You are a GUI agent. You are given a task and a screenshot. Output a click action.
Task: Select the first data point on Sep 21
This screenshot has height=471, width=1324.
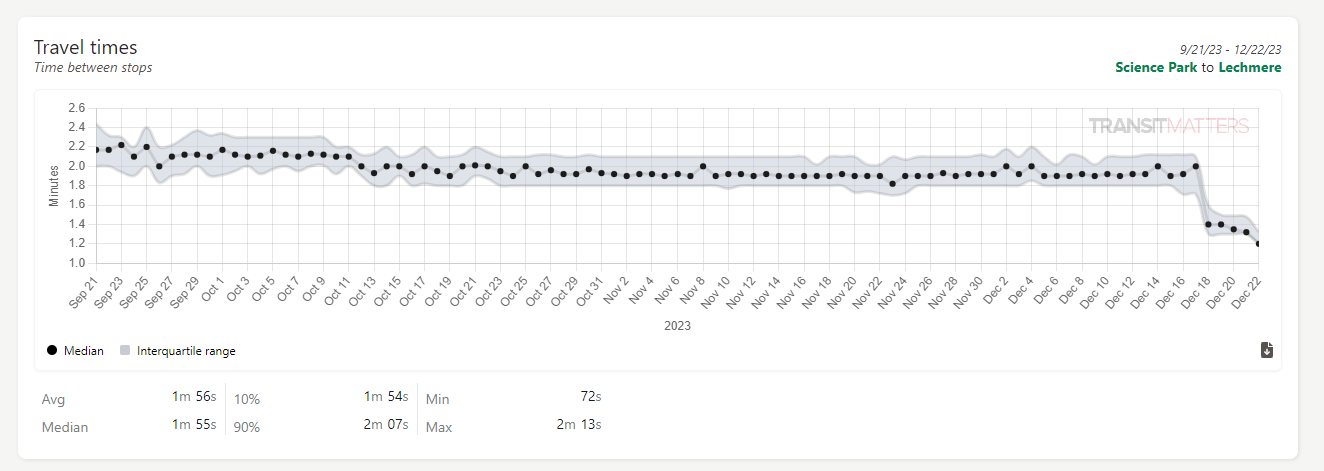[x=96, y=149]
